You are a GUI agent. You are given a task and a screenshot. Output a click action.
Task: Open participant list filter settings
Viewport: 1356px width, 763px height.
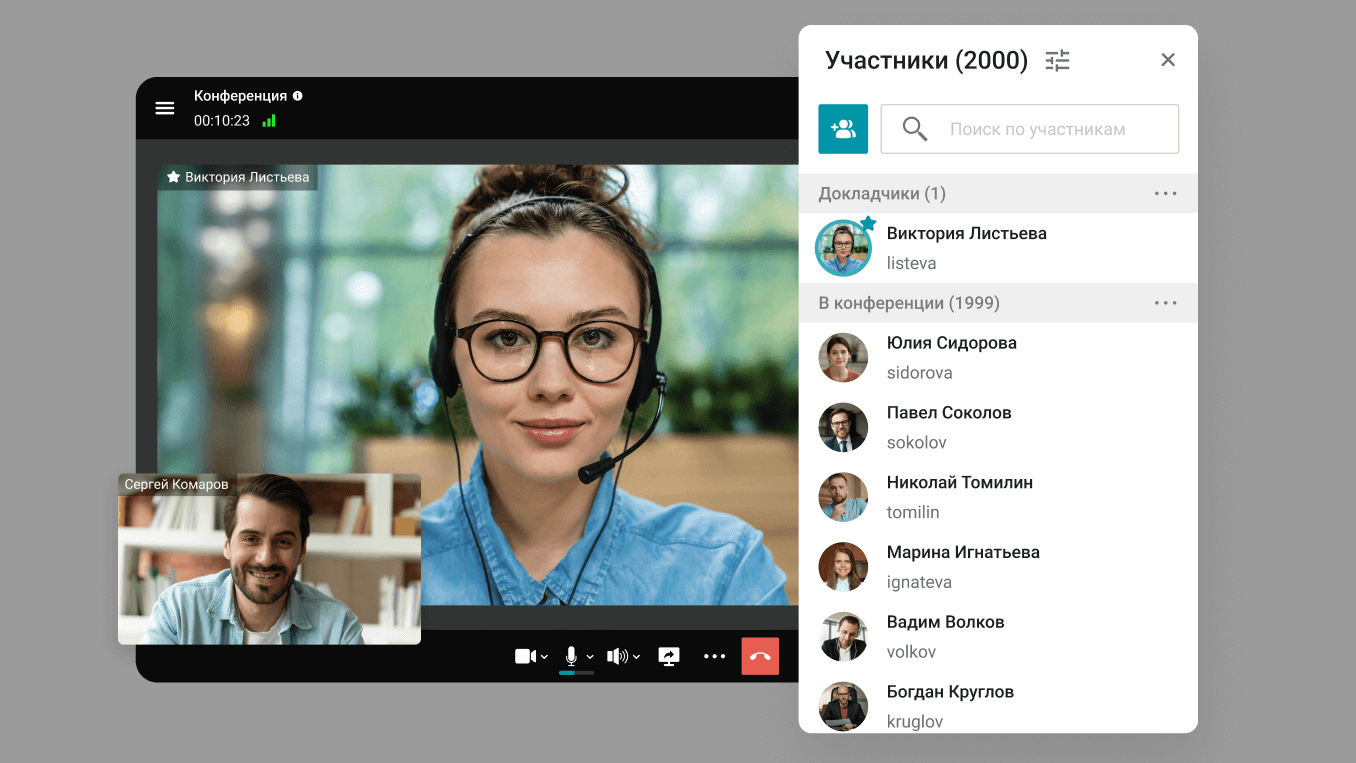coord(1057,60)
